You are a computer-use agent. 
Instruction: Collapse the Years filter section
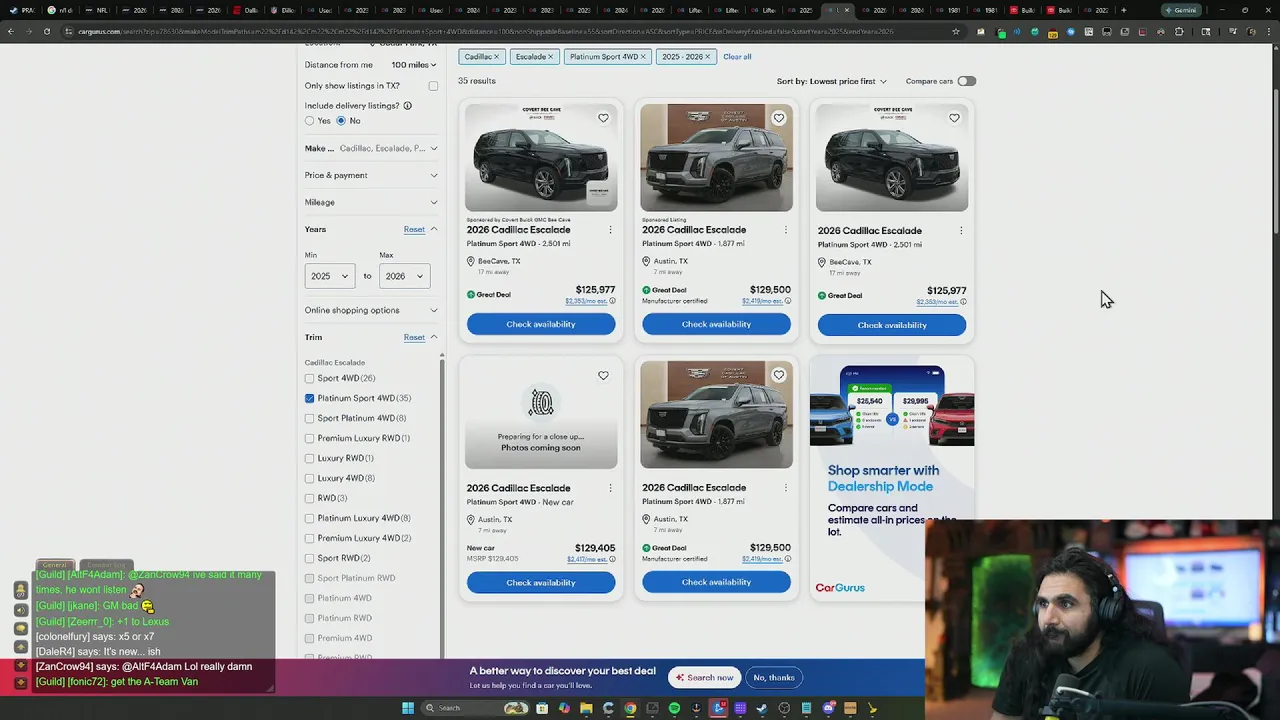434,229
